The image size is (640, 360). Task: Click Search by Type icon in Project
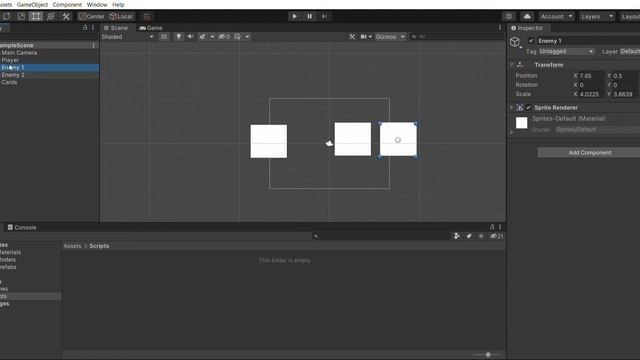457,236
